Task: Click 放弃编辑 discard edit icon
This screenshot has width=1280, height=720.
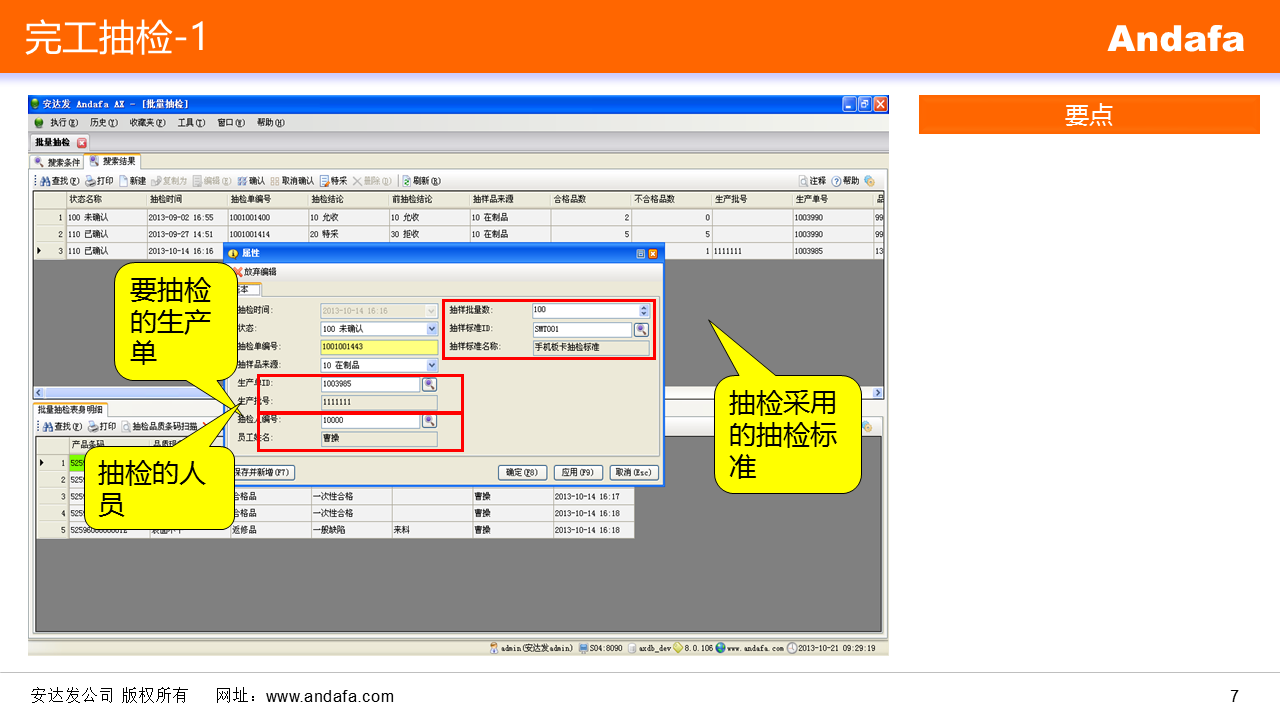Action: 238,271
